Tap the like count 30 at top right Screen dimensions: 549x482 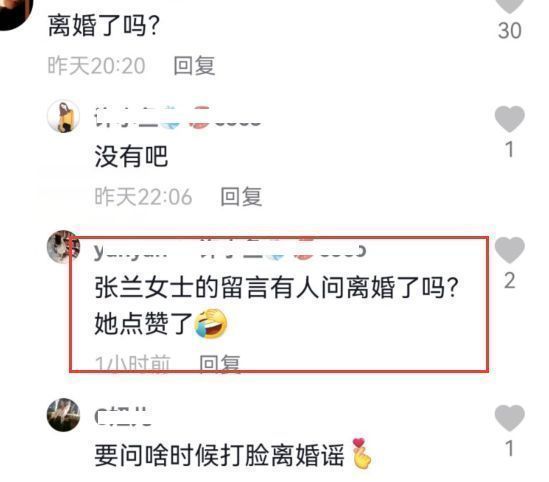[509, 30]
